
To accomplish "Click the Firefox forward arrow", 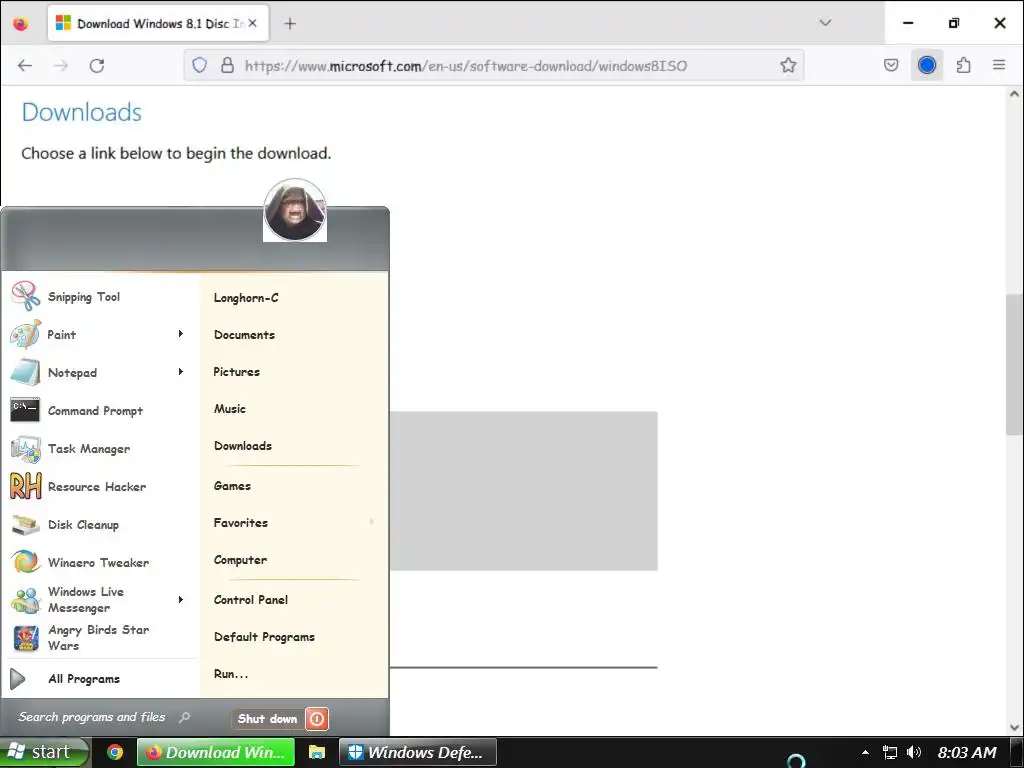I will pyautogui.click(x=61, y=65).
